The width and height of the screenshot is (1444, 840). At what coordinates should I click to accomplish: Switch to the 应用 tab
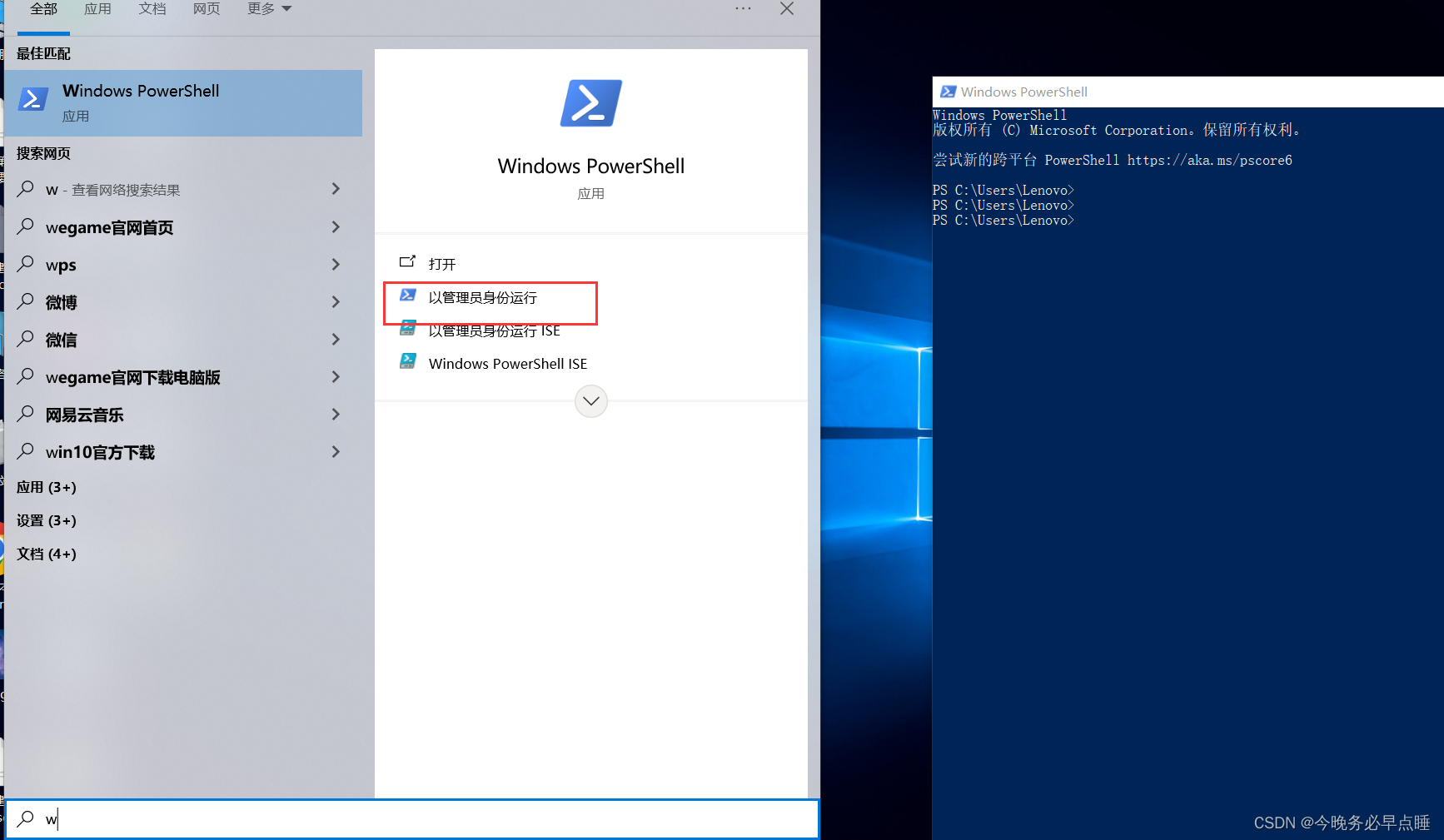97,9
